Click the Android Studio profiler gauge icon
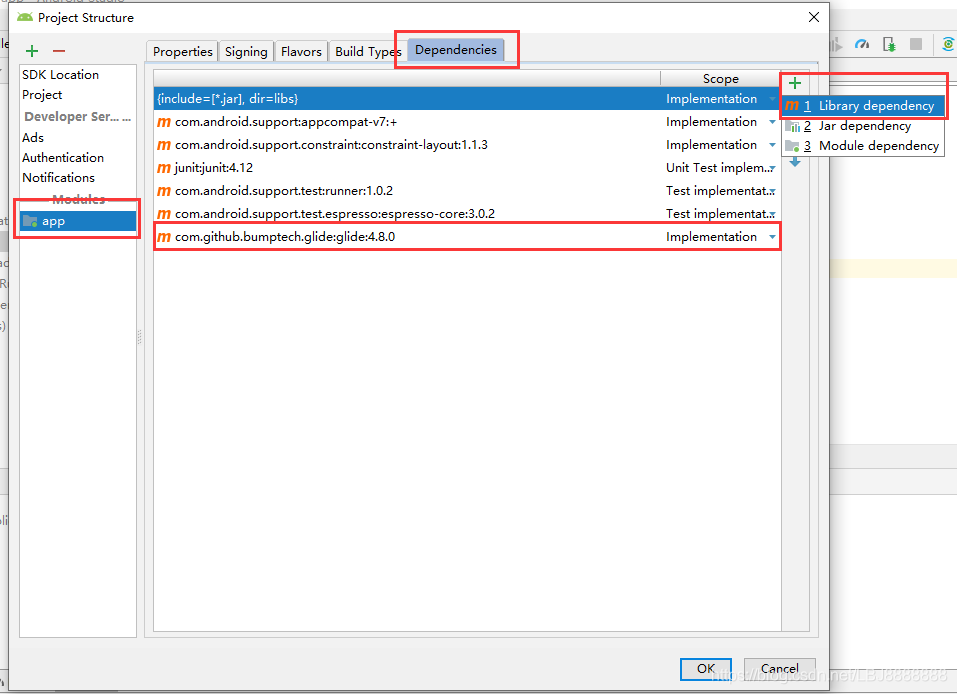Viewport: 957px width, 694px height. tap(862, 44)
